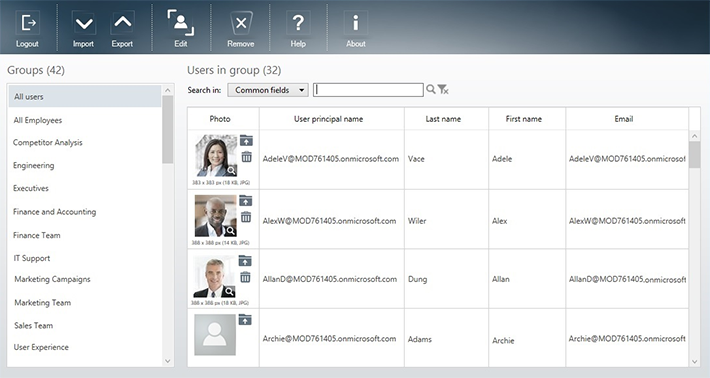The width and height of the screenshot is (710, 378).
Task: Delete photo trash icon for AllanD
Action: [x=245, y=277]
